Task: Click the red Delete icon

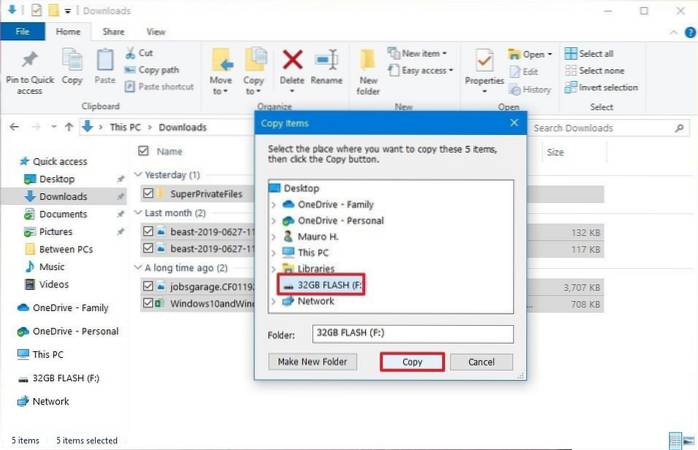Action: tap(292, 60)
